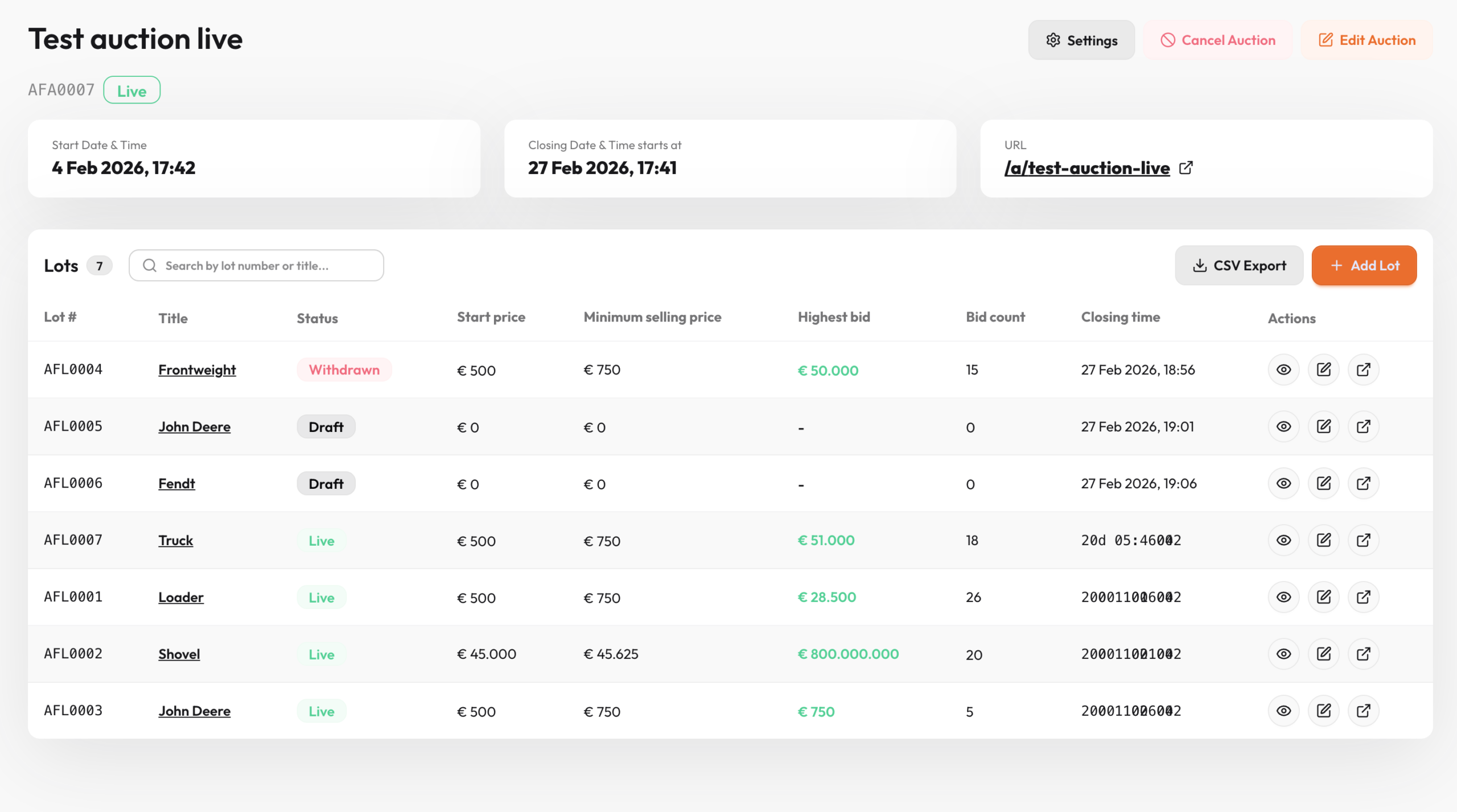Export lots with CSV Export
Viewport: 1457px width, 812px height.
click(1238, 266)
